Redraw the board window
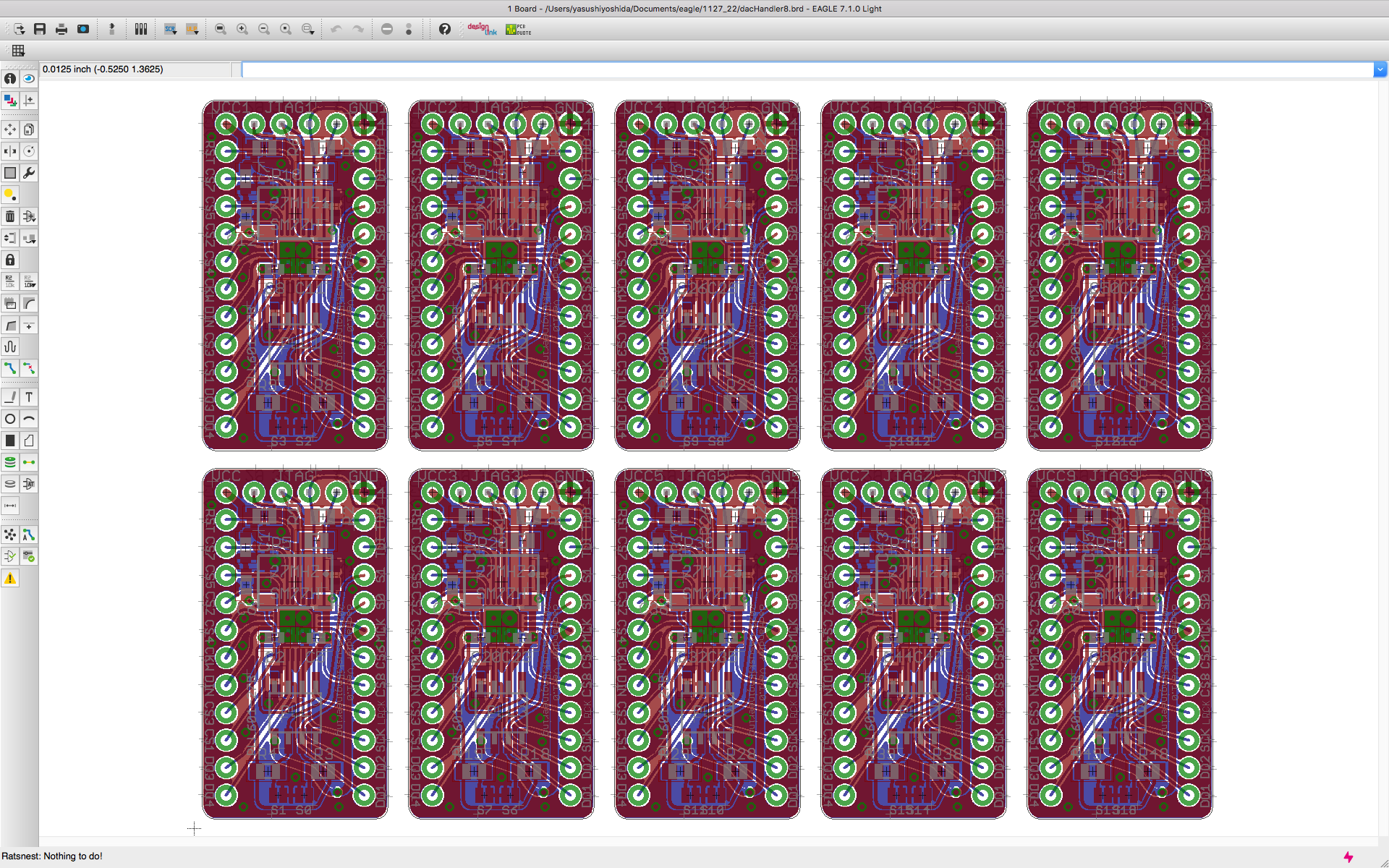The height and width of the screenshot is (868, 1389). click(x=286, y=29)
